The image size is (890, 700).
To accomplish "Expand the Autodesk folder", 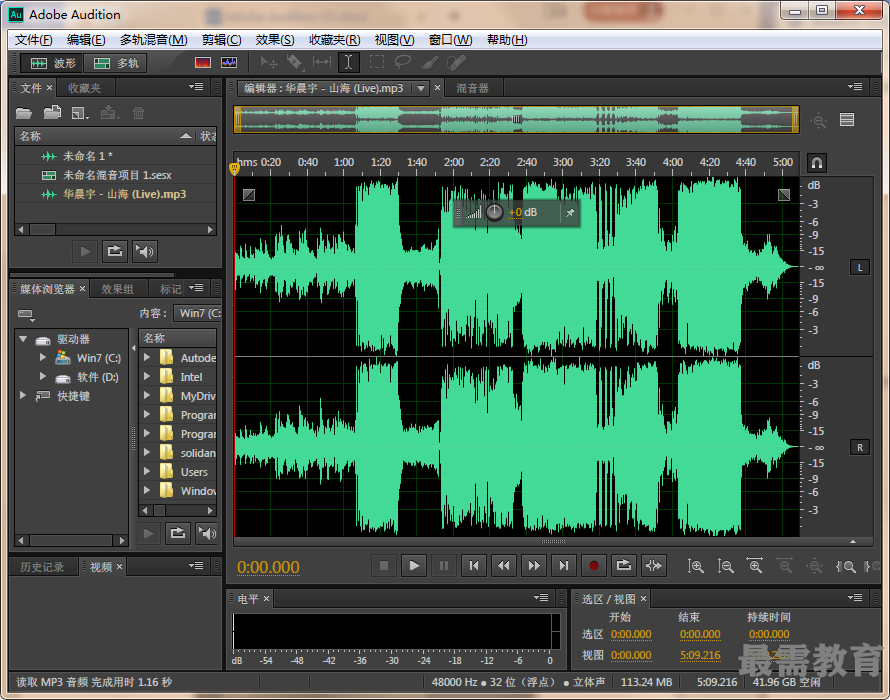I will click(147, 357).
